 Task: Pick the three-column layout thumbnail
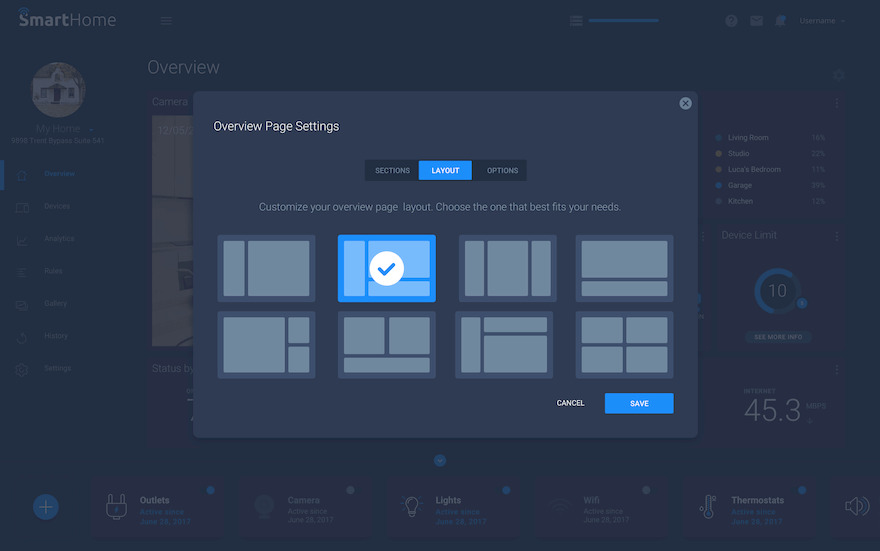coord(507,268)
